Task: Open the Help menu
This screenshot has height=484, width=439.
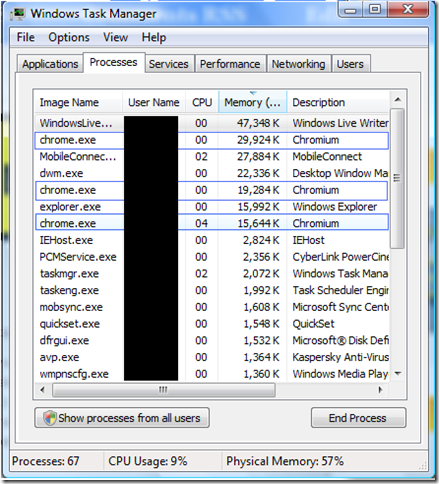Action: [x=154, y=37]
